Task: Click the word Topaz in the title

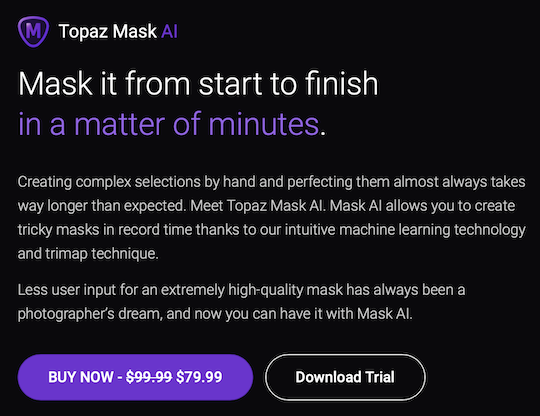Action: pyautogui.click(x=83, y=32)
